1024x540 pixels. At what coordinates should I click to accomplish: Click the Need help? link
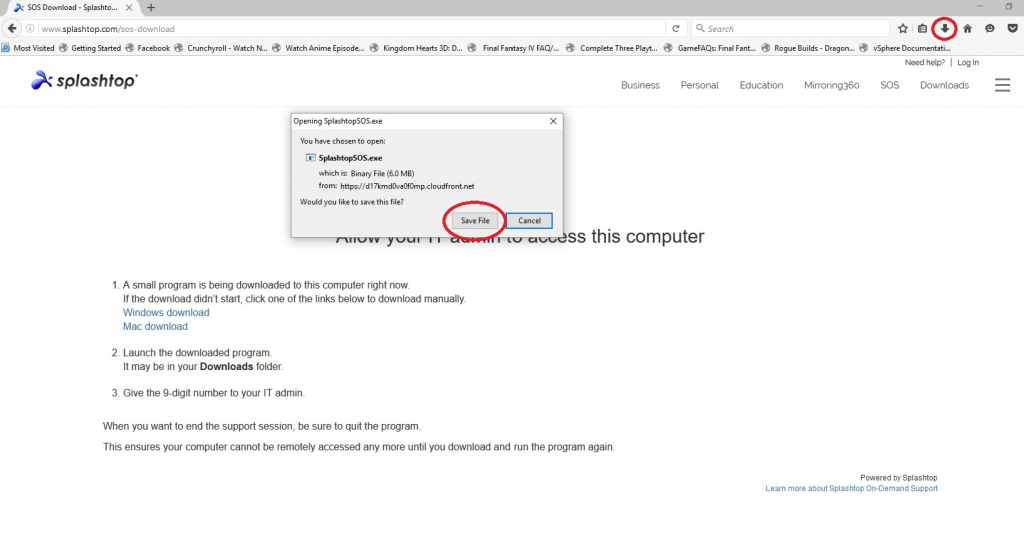click(924, 63)
